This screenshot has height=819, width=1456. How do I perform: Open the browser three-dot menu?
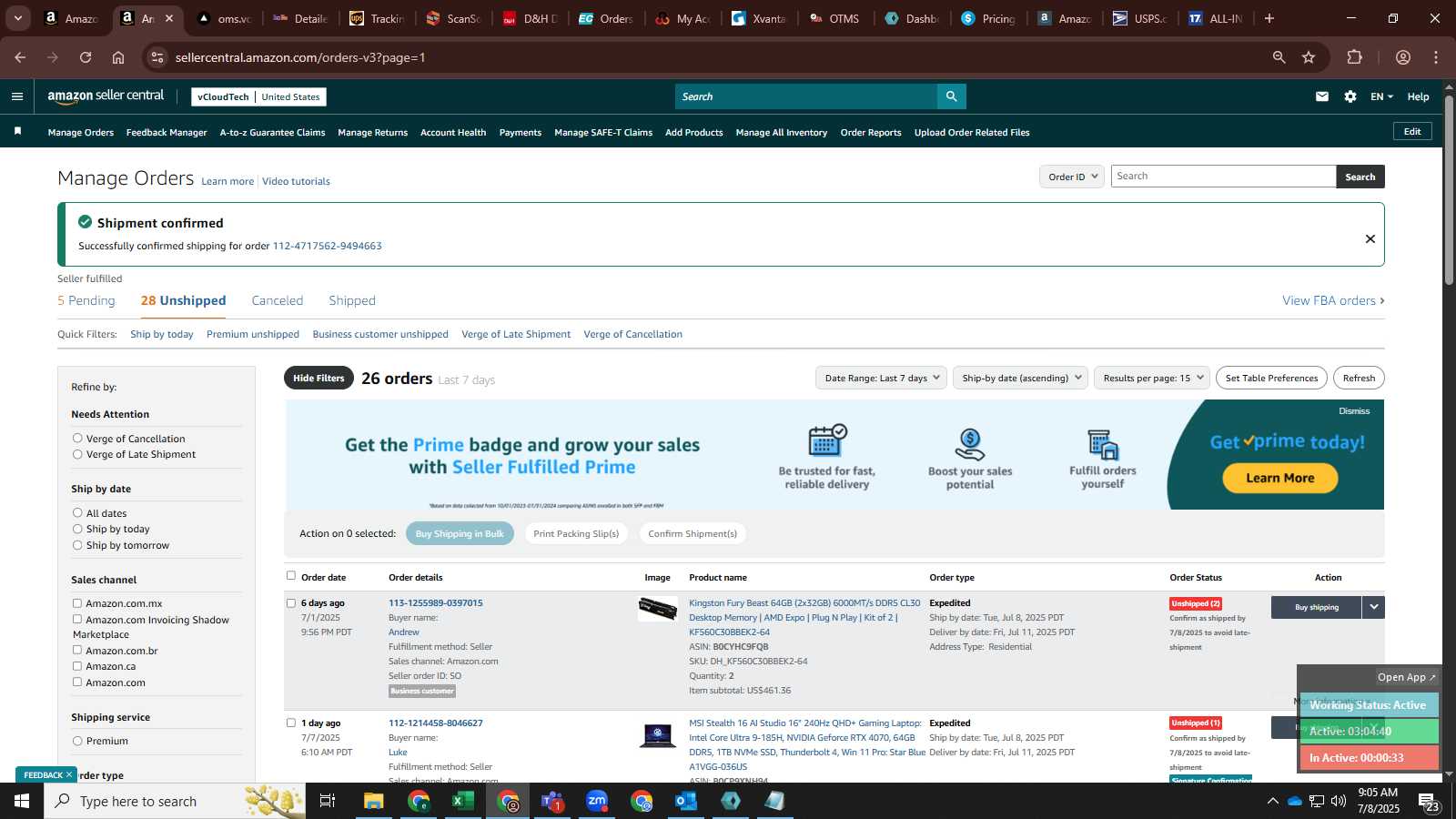click(1436, 57)
